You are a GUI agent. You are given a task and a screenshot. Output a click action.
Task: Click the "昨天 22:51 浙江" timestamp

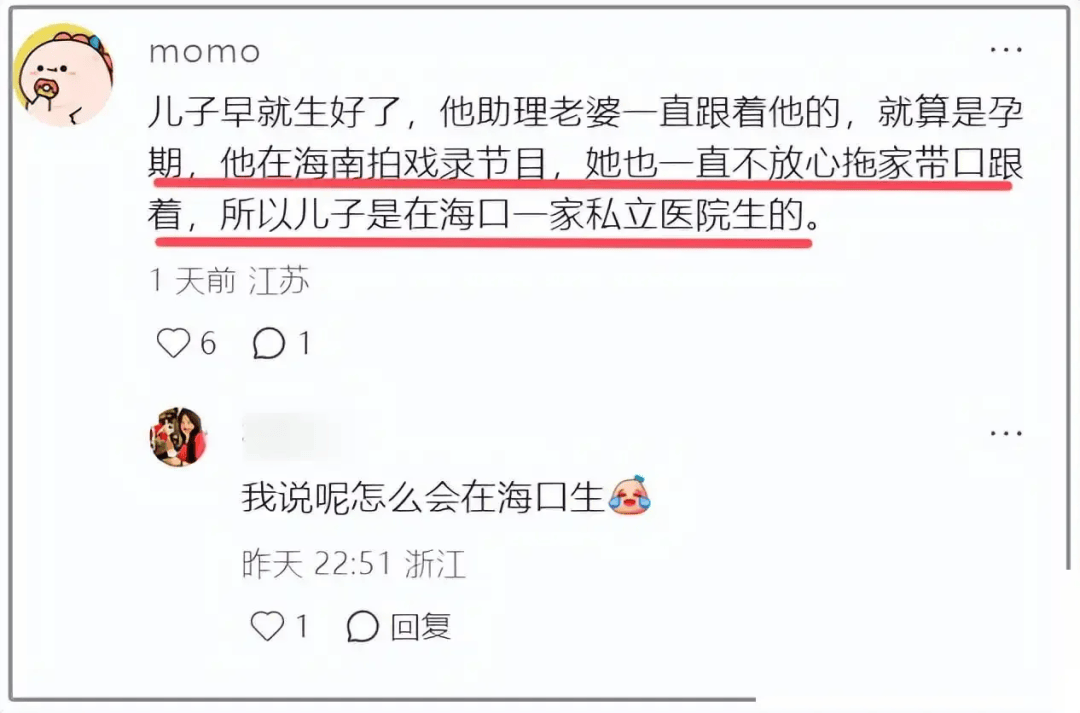pyautogui.click(x=354, y=564)
